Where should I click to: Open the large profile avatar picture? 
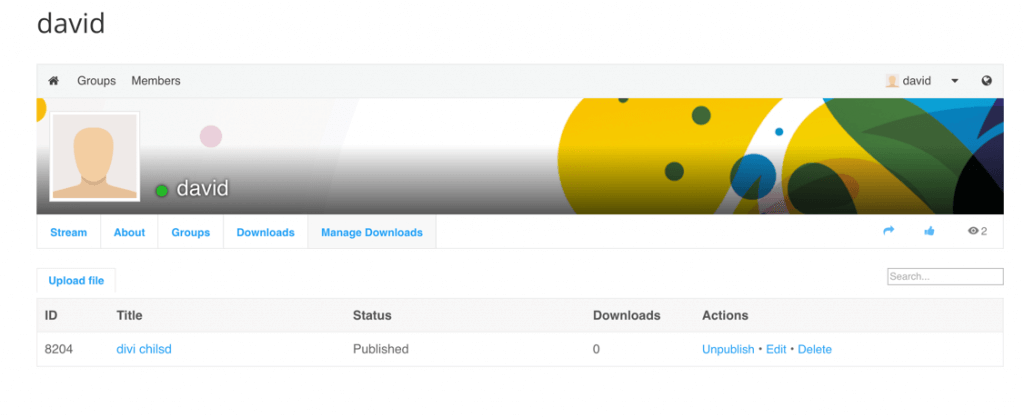pyautogui.click(x=95, y=156)
